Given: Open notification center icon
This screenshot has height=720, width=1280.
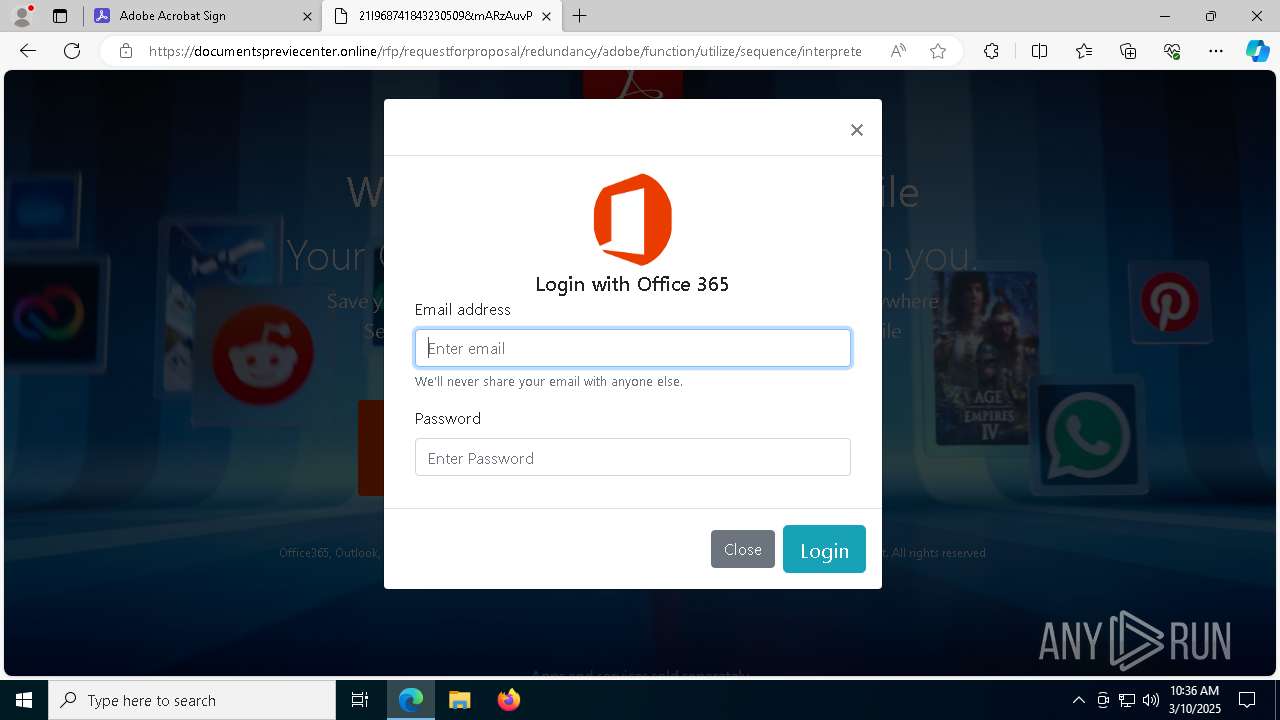Looking at the screenshot, I should click(x=1247, y=700).
